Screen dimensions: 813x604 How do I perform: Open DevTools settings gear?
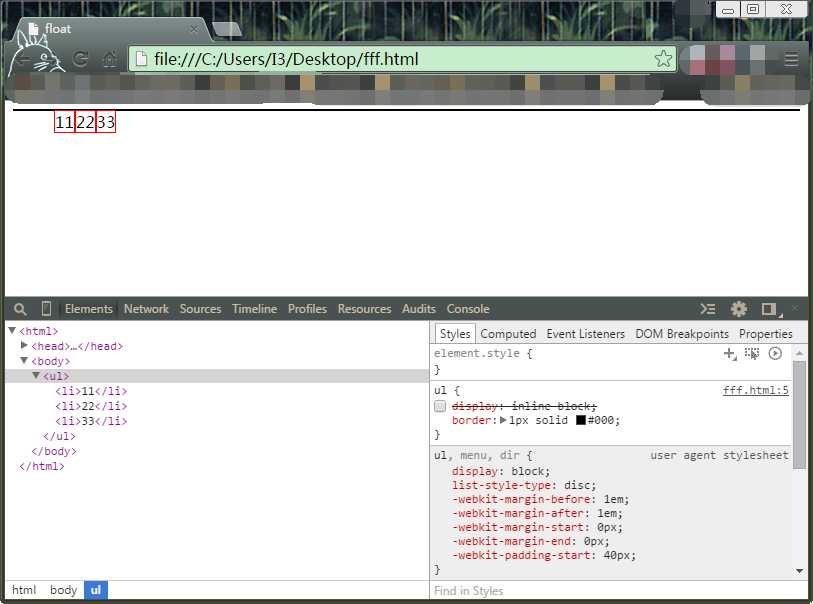pos(739,309)
